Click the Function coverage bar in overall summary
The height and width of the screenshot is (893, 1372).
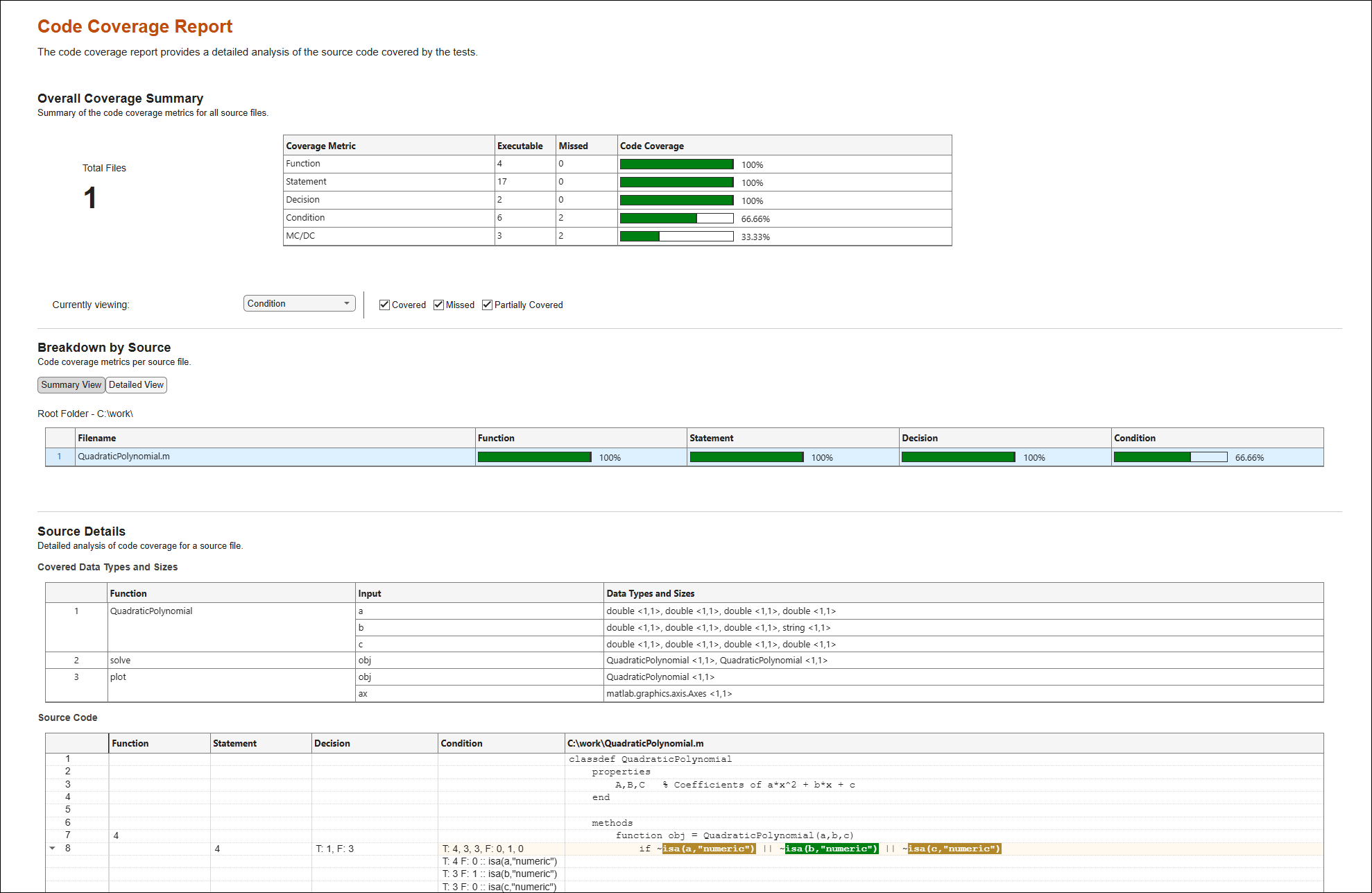pyautogui.click(x=676, y=164)
